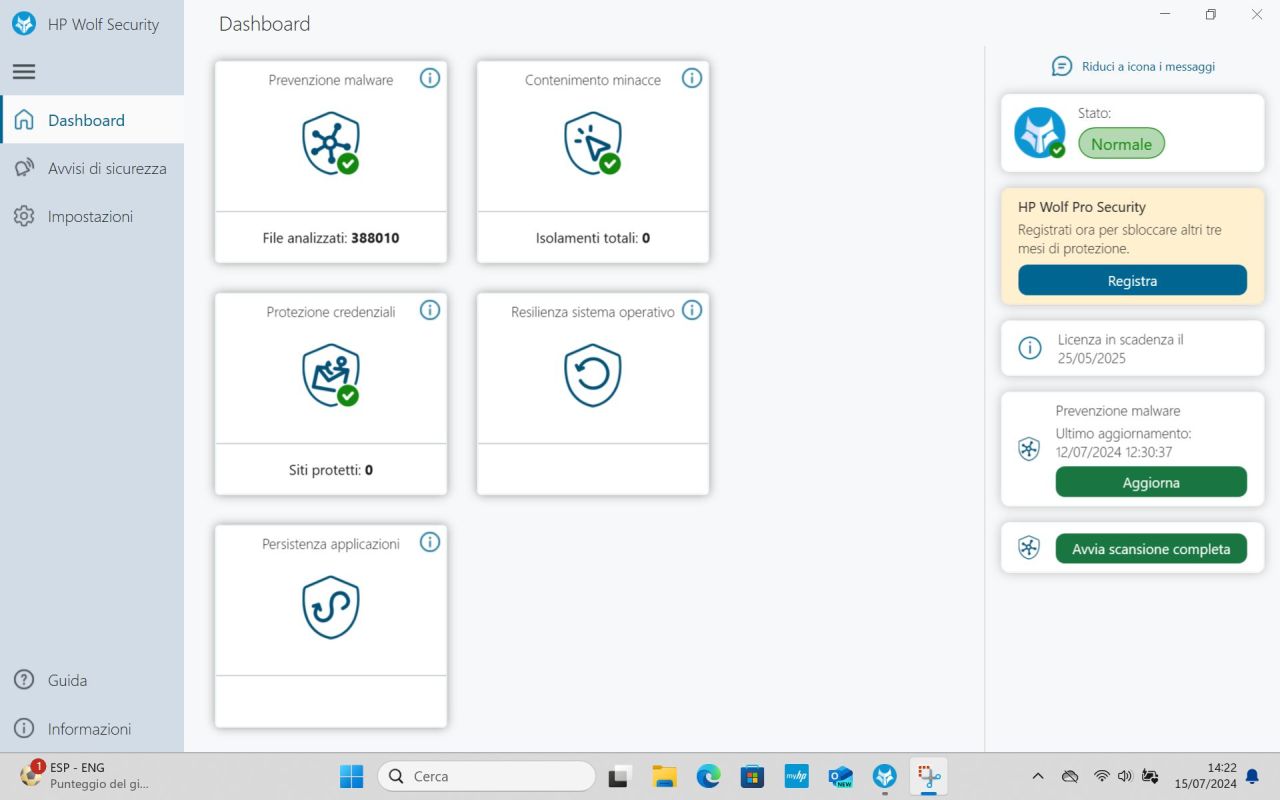Screen dimensions: 1280x800
Task: Show info for Resilienza sistema operativo
Action: (x=692, y=310)
